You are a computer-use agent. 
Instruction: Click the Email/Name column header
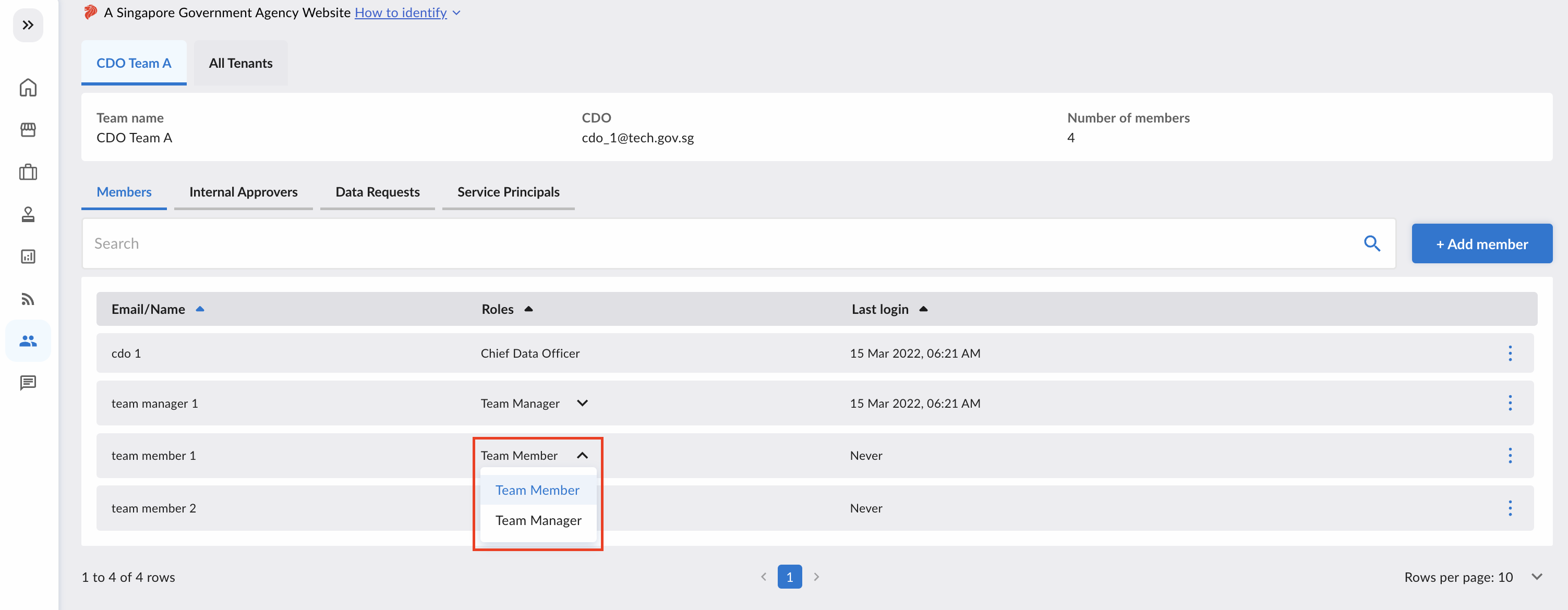click(x=148, y=309)
